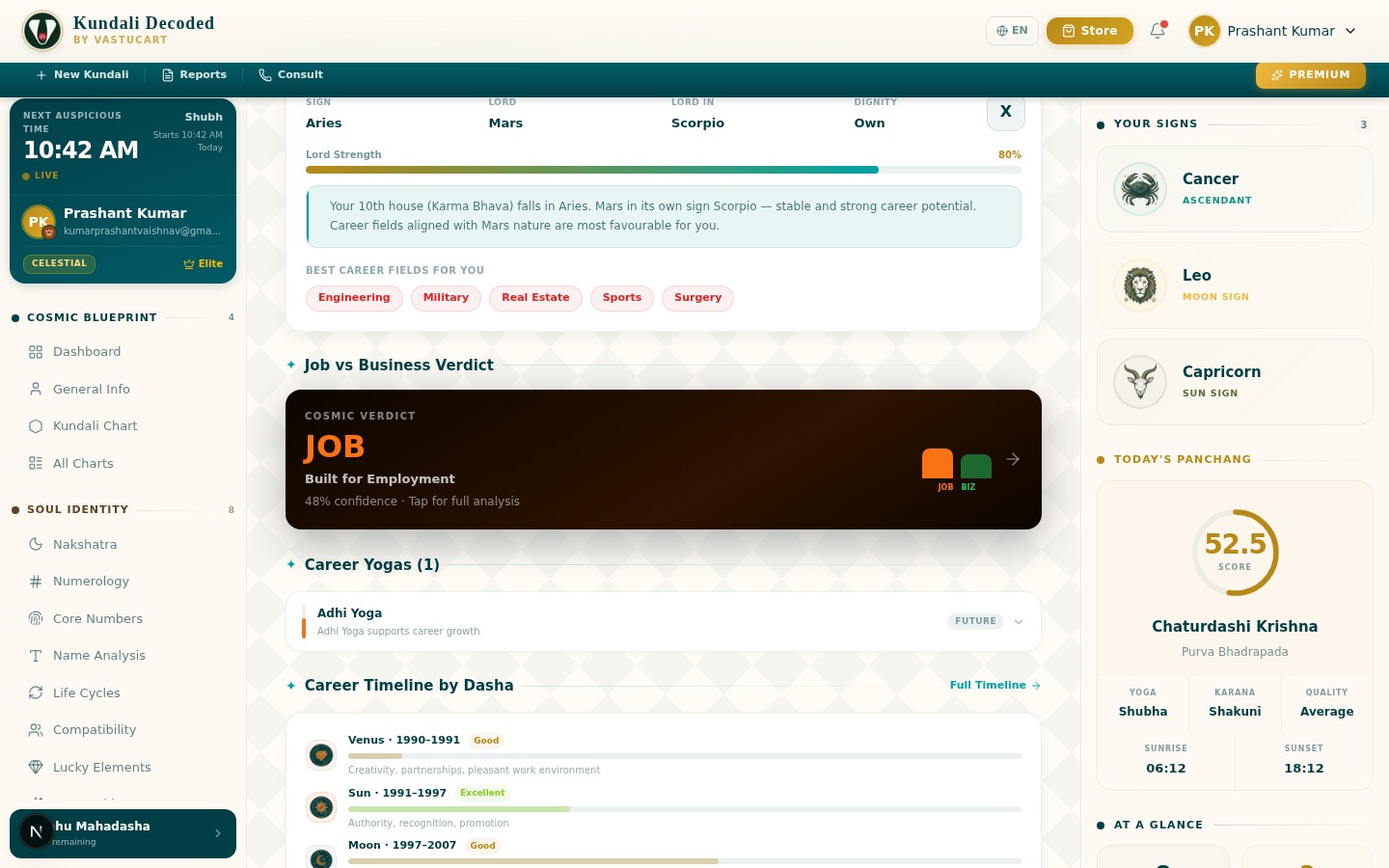Click the orange JOB bar icon
Image resolution: width=1389 pixels, height=868 pixels.
point(937,464)
